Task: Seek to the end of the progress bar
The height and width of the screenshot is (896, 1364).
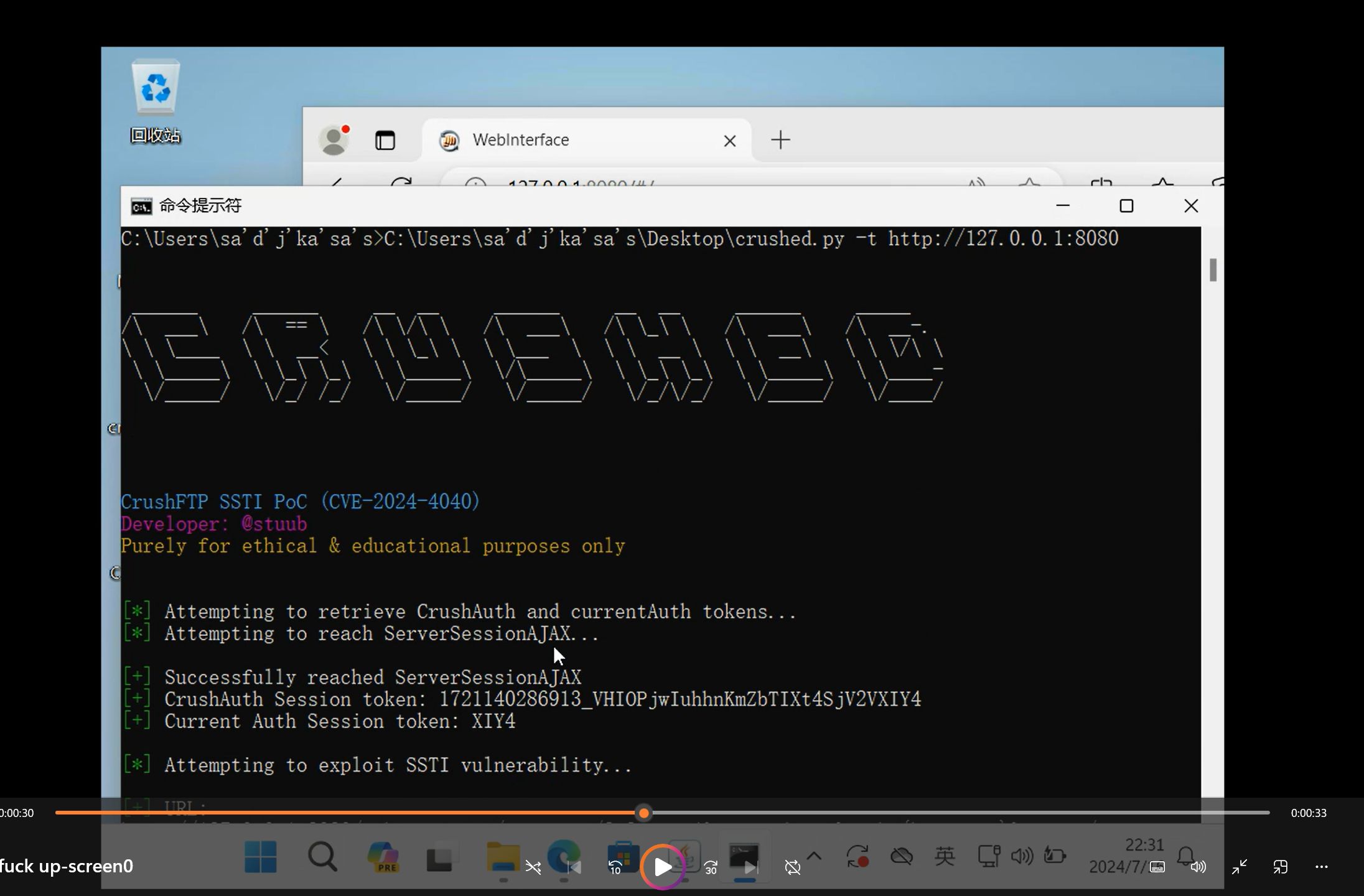Action: (x=1268, y=813)
